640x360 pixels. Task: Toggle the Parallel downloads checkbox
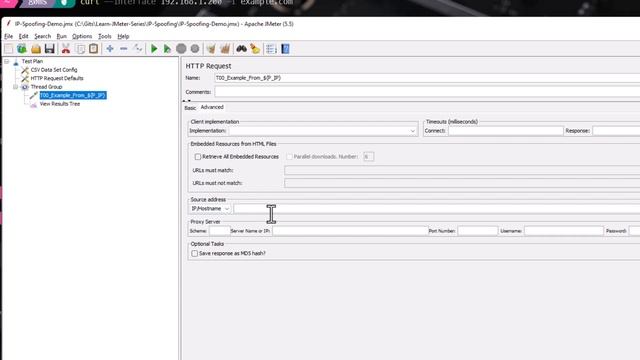point(289,157)
